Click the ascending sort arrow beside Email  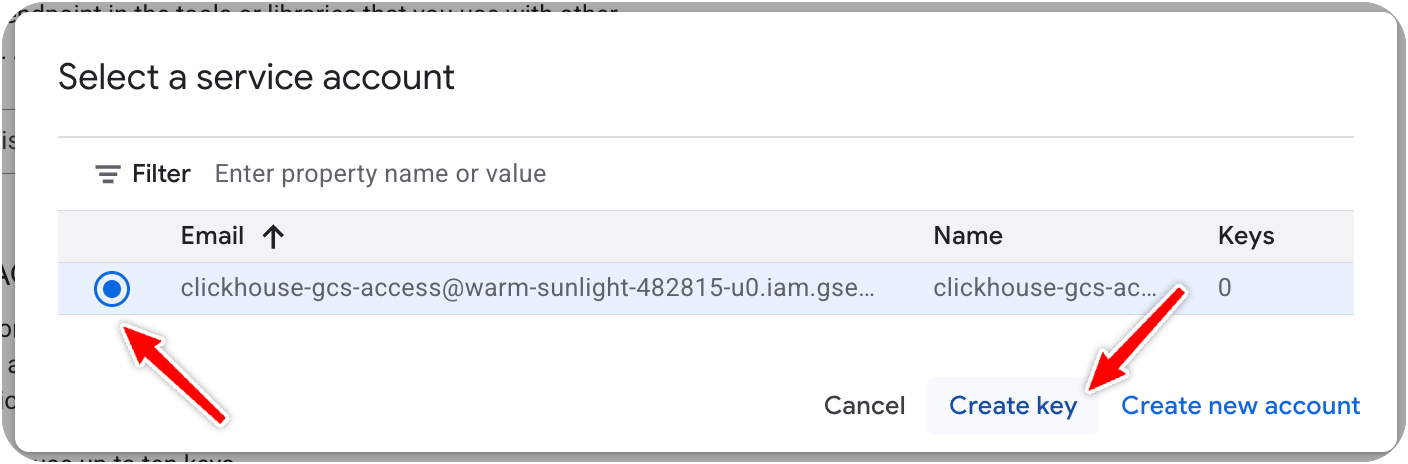(272, 236)
